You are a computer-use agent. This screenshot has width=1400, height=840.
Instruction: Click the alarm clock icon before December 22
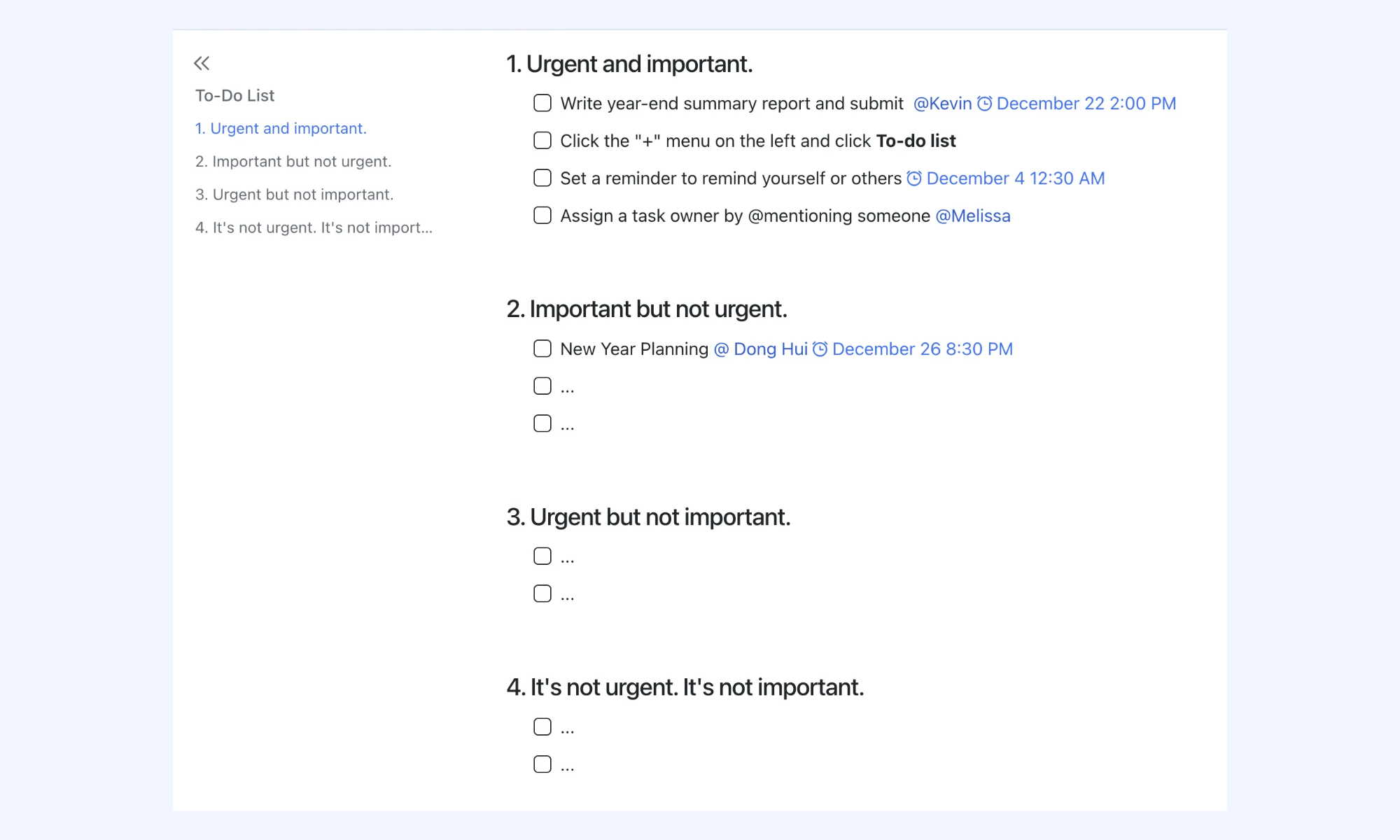[x=984, y=104]
